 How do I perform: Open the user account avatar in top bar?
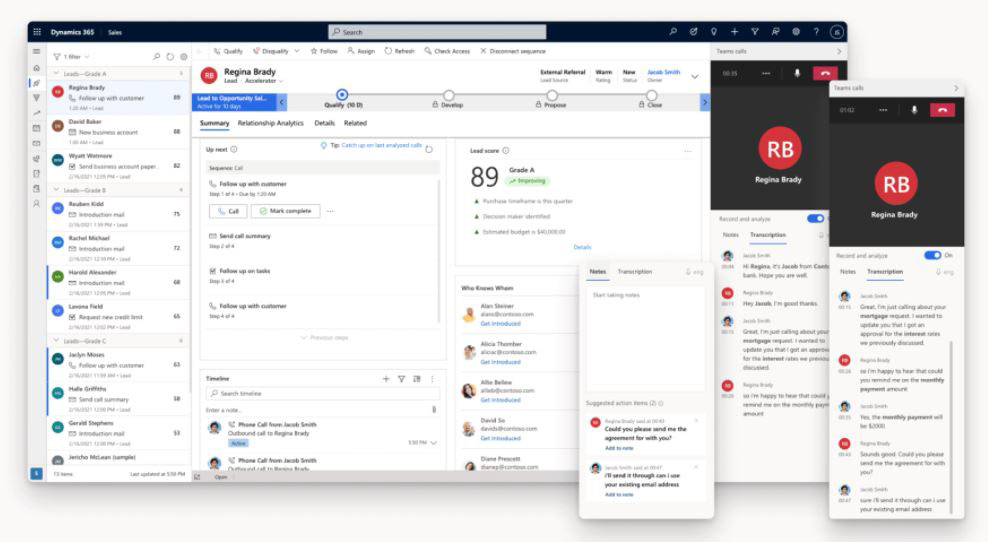click(837, 32)
